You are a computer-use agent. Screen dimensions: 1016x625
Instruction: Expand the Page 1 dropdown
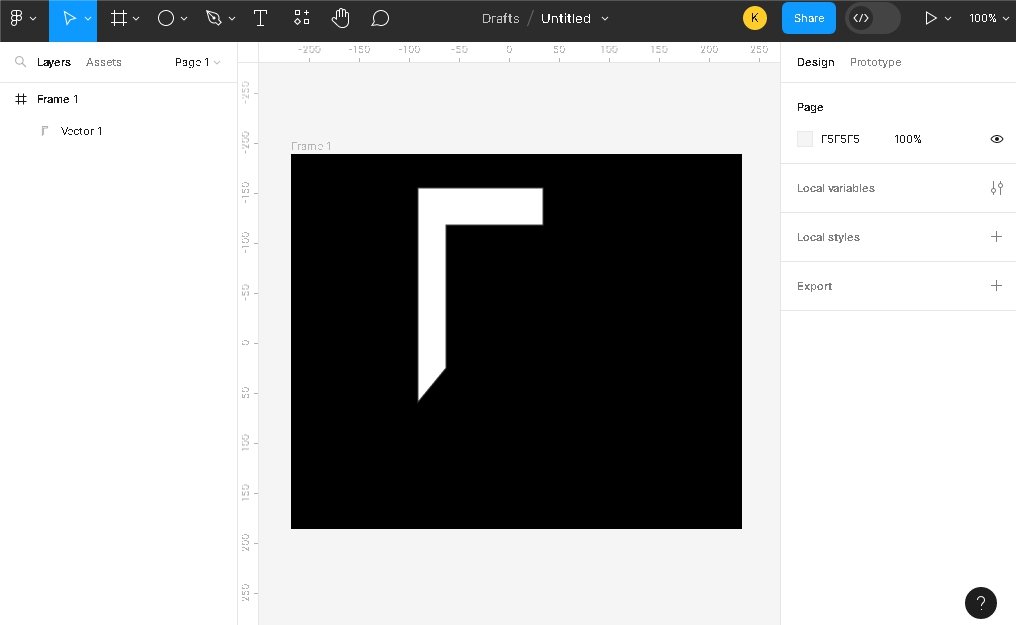point(197,62)
